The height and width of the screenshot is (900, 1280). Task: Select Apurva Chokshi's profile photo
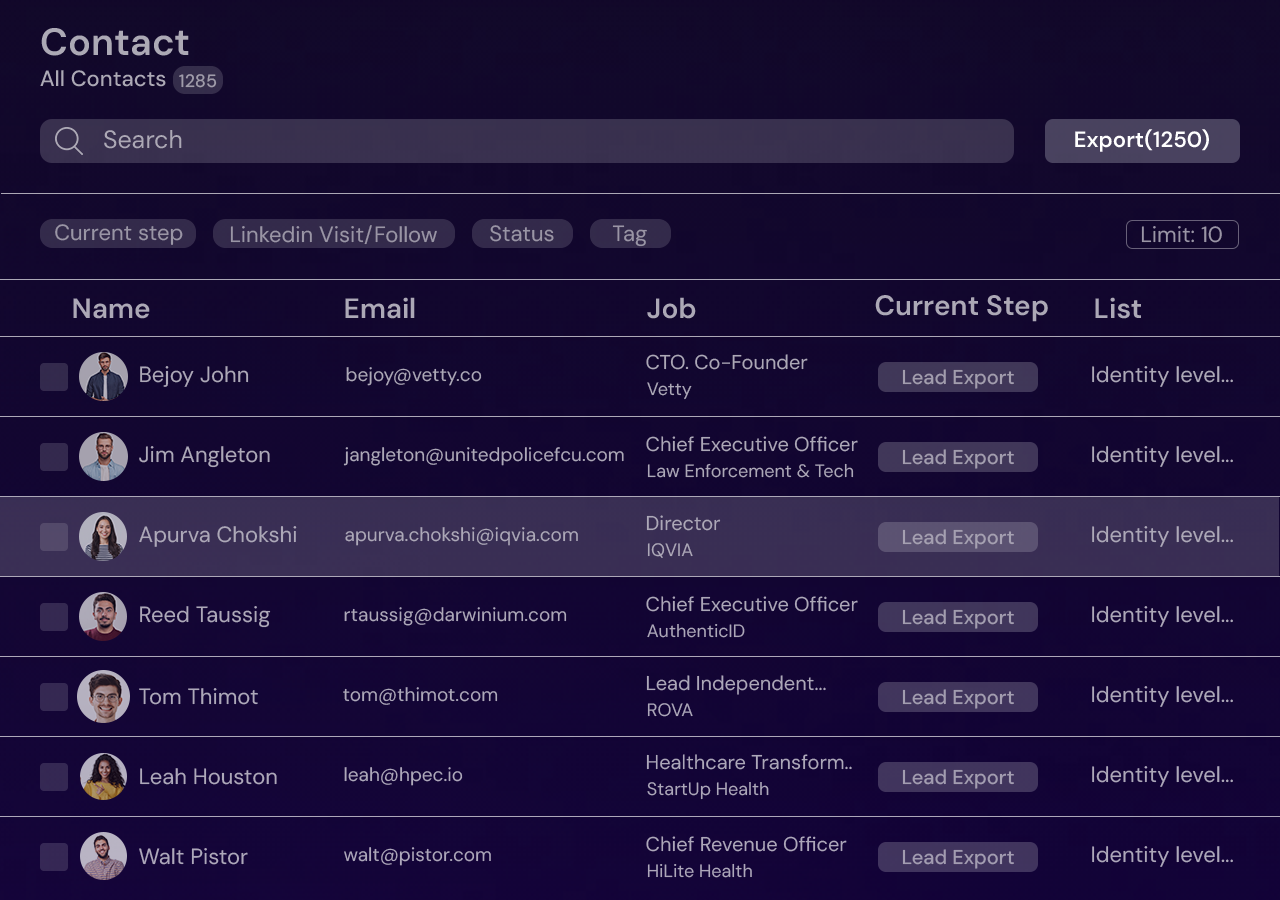coord(103,536)
